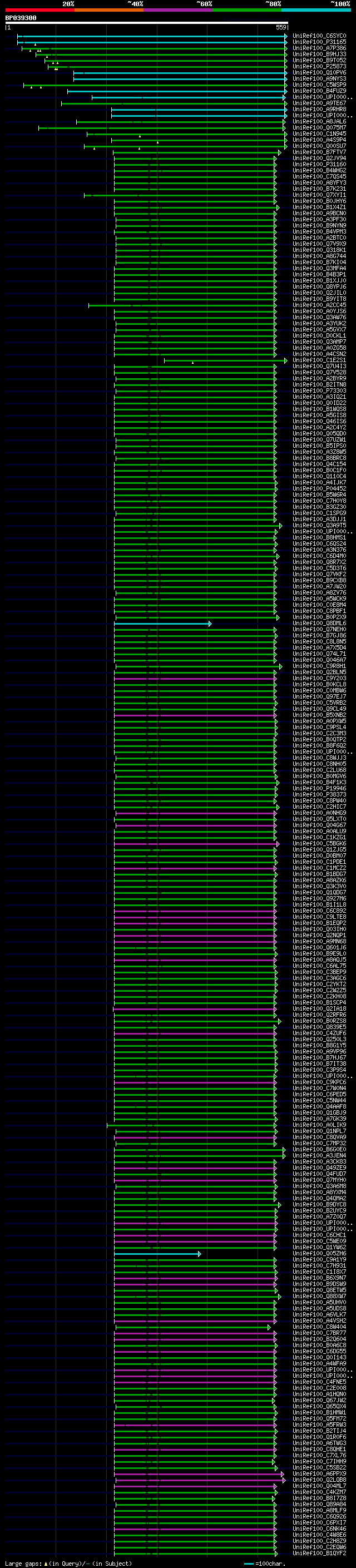Select the UniRef100_B1X4Z1 label
Viewport: 356px width, 1568px height.
319,207
